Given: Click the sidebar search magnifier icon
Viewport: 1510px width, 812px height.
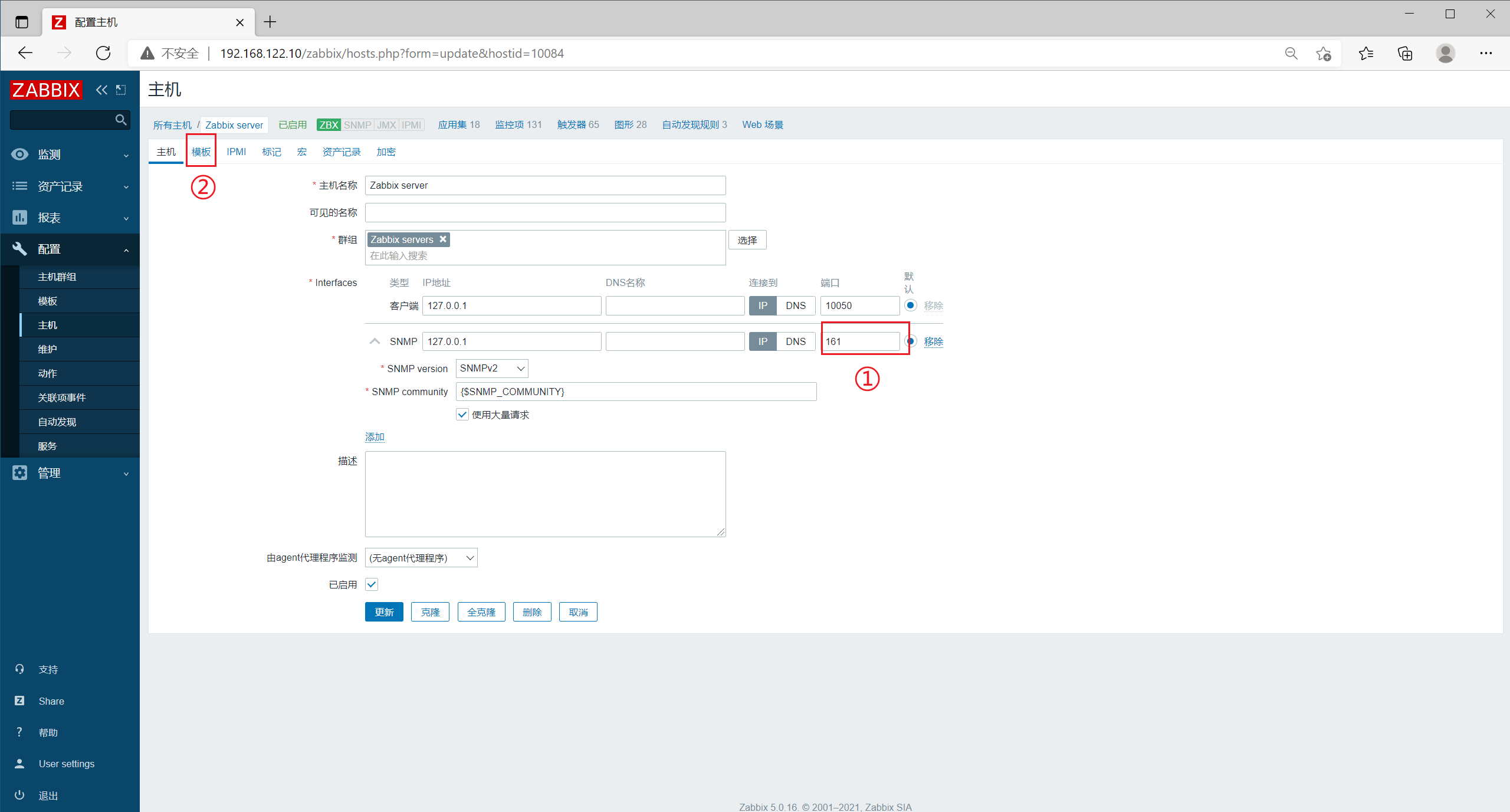Looking at the screenshot, I should (x=121, y=120).
